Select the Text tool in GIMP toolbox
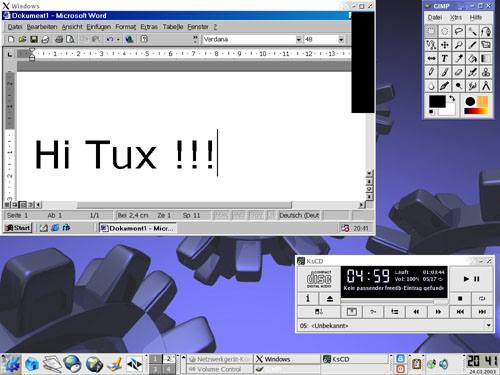500x375 pixels. click(x=444, y=59)
